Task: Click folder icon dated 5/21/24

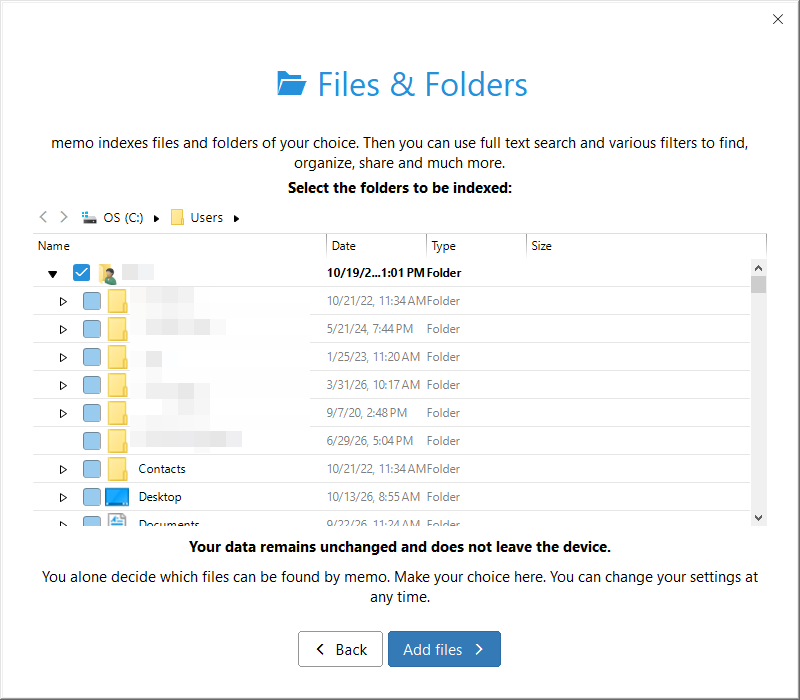Action: [117, 329]
